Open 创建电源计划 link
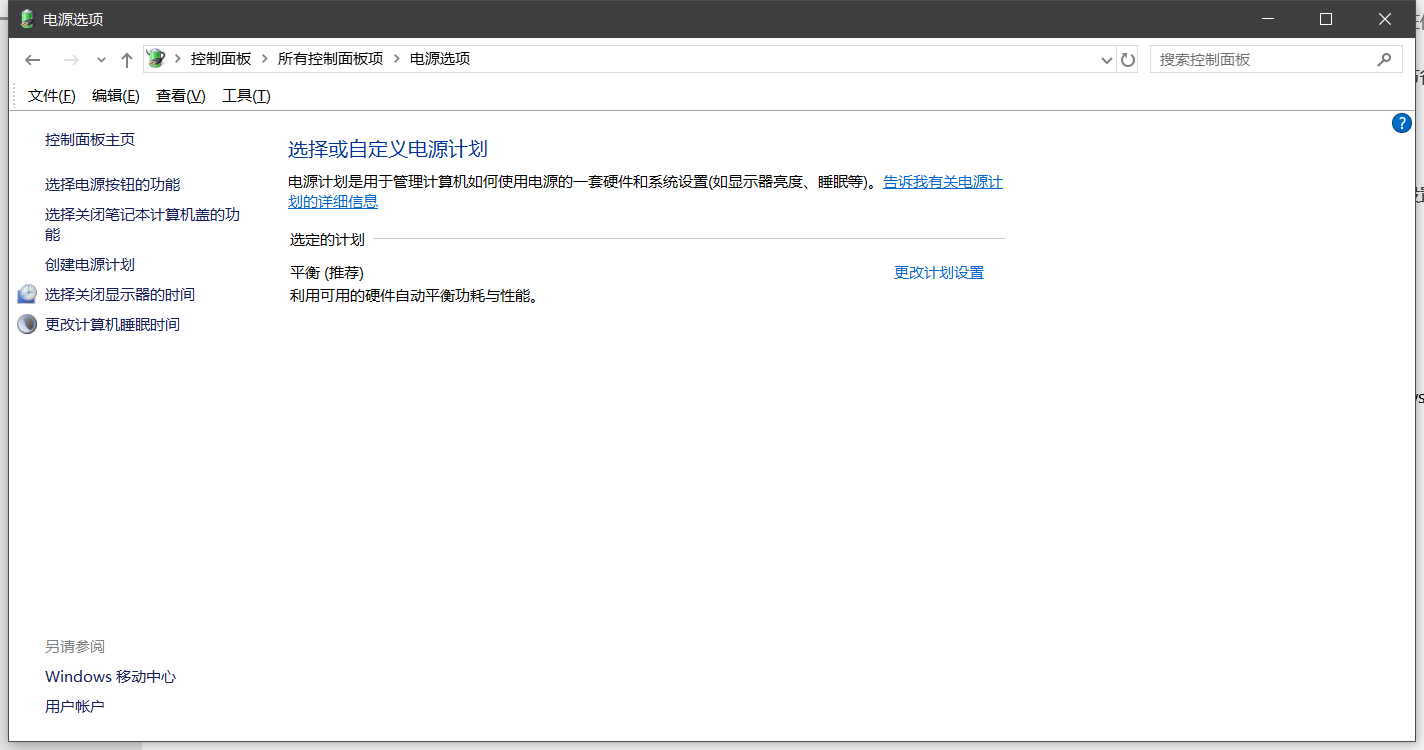The width and height of the screenshot is (1424, 750). tap(90, 265)
